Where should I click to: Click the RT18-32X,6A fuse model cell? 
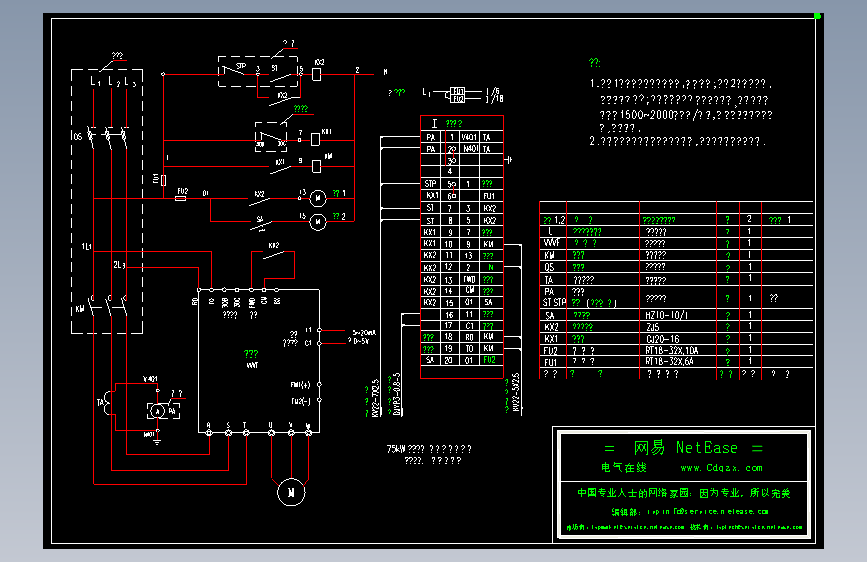[x=669, y=361]
